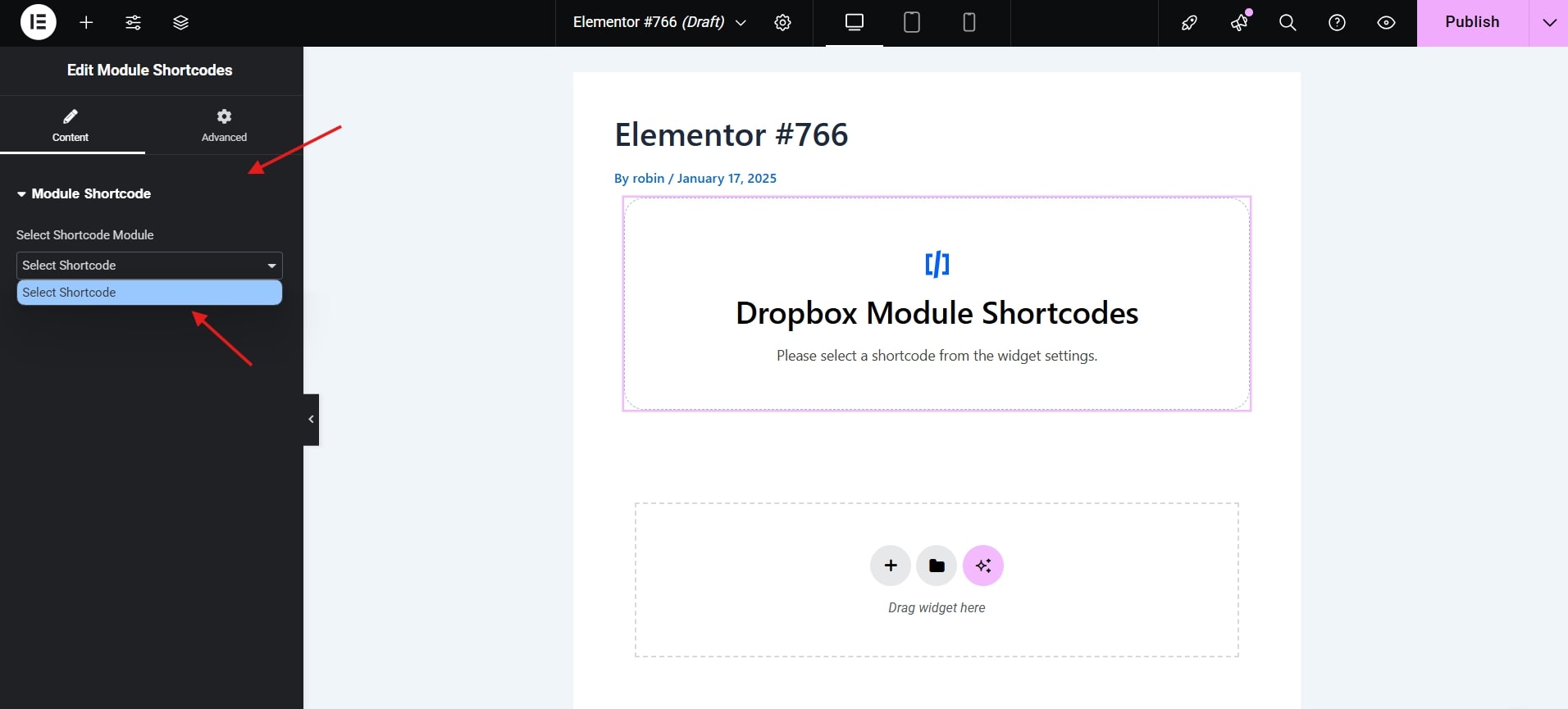Open the Structure layers icon
Screen dimensions: 1568x709
tap(180, 23)
